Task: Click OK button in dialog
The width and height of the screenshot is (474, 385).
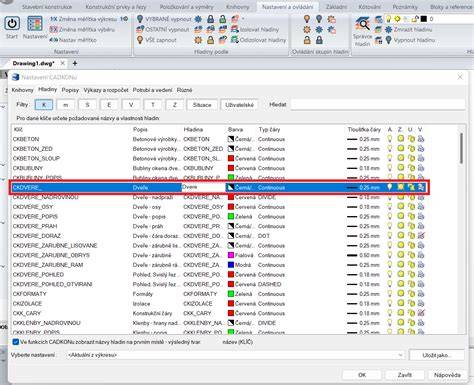Action: pyautogui.click(x=362, y=375)
